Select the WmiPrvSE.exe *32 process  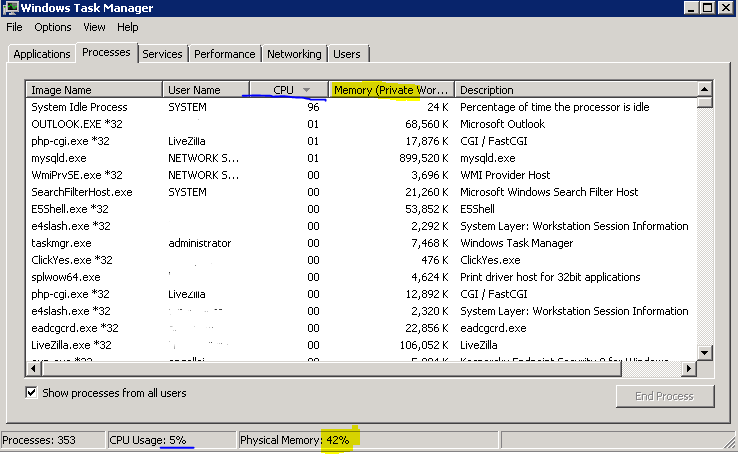(x=361, y=175)
